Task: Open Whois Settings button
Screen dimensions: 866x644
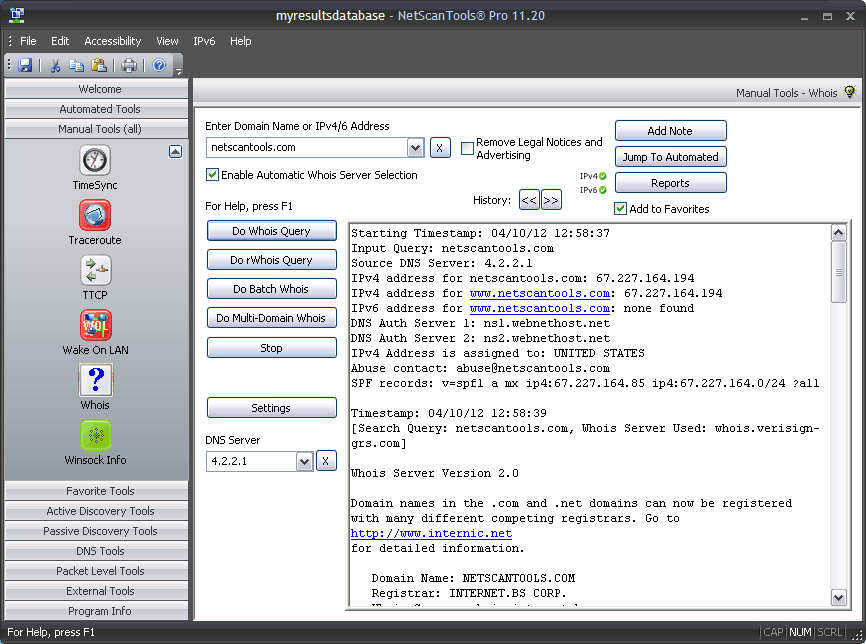Action: (271, 408)
